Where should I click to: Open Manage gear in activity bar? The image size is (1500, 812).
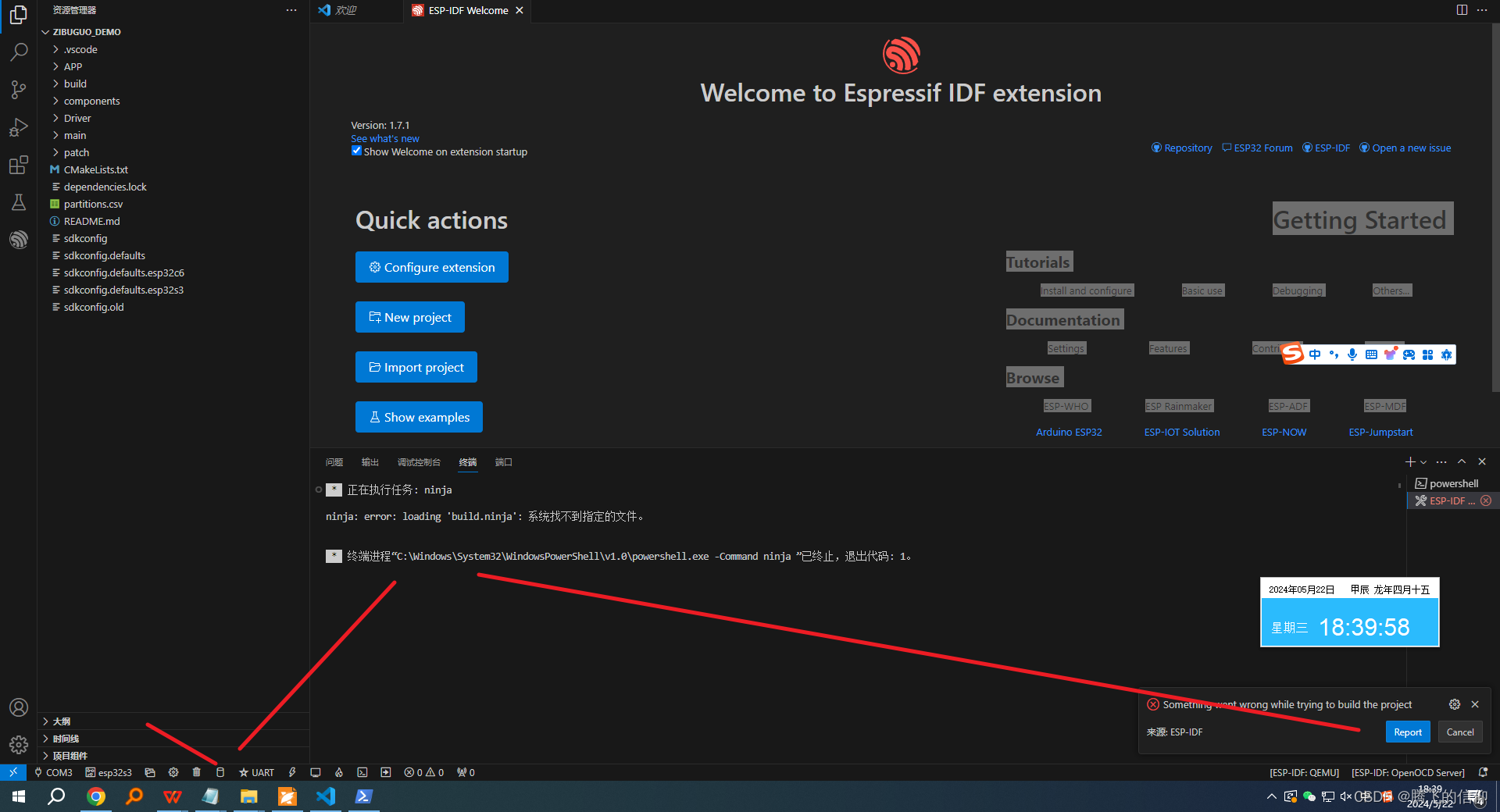(19, 745)
